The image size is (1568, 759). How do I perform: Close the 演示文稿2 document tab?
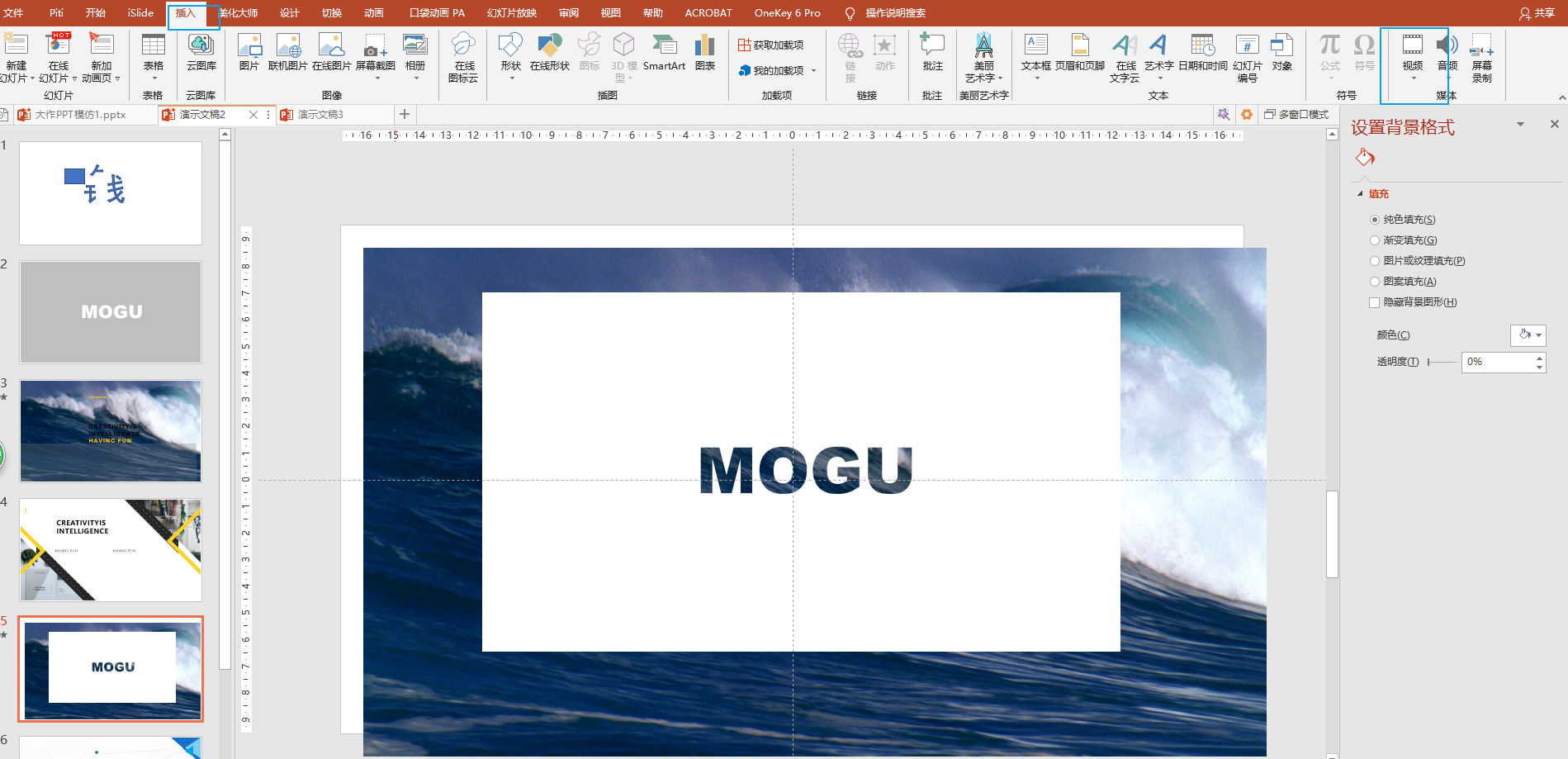point(253,115)
